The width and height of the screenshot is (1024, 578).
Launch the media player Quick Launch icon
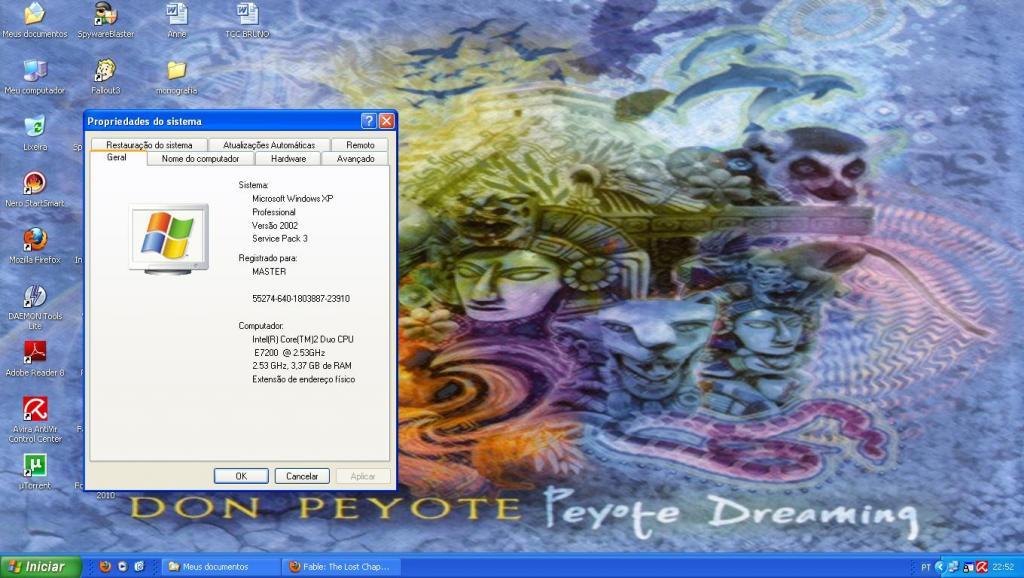122,567
